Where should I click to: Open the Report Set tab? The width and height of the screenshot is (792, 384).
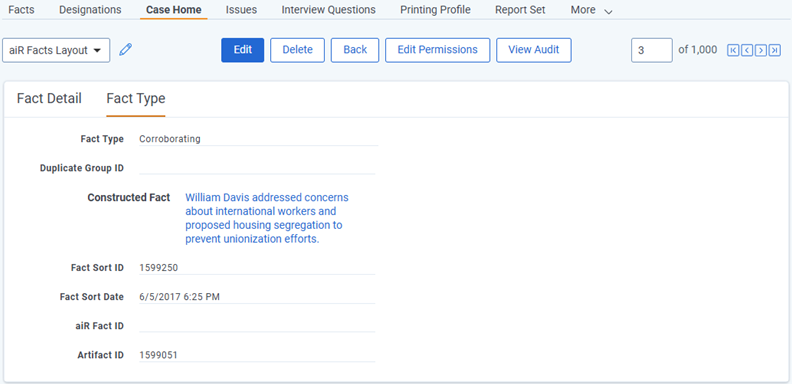point(520,10)
